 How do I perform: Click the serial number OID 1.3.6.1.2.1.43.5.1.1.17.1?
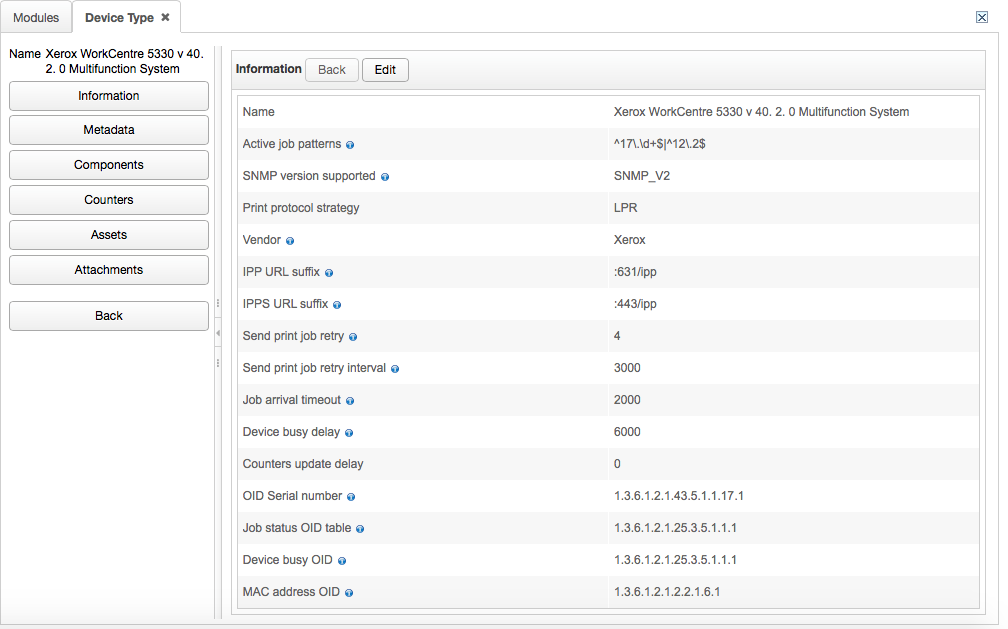pos(678,496)
